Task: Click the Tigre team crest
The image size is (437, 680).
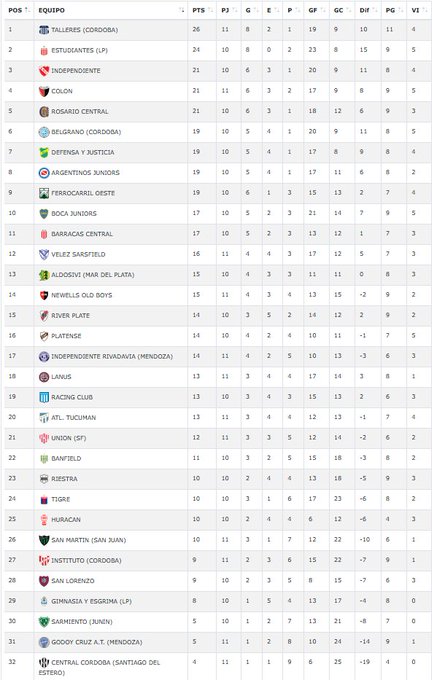Action: pyautogui.click(x=44, y=499)
